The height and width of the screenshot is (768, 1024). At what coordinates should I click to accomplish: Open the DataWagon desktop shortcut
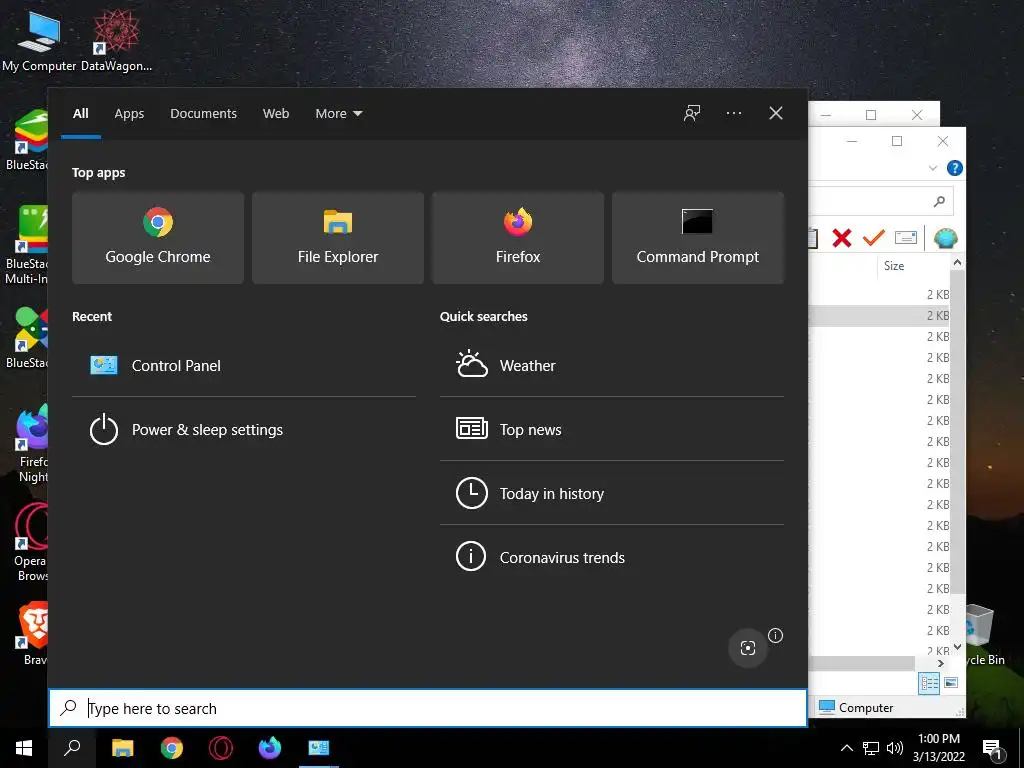[x=116, y=39]
